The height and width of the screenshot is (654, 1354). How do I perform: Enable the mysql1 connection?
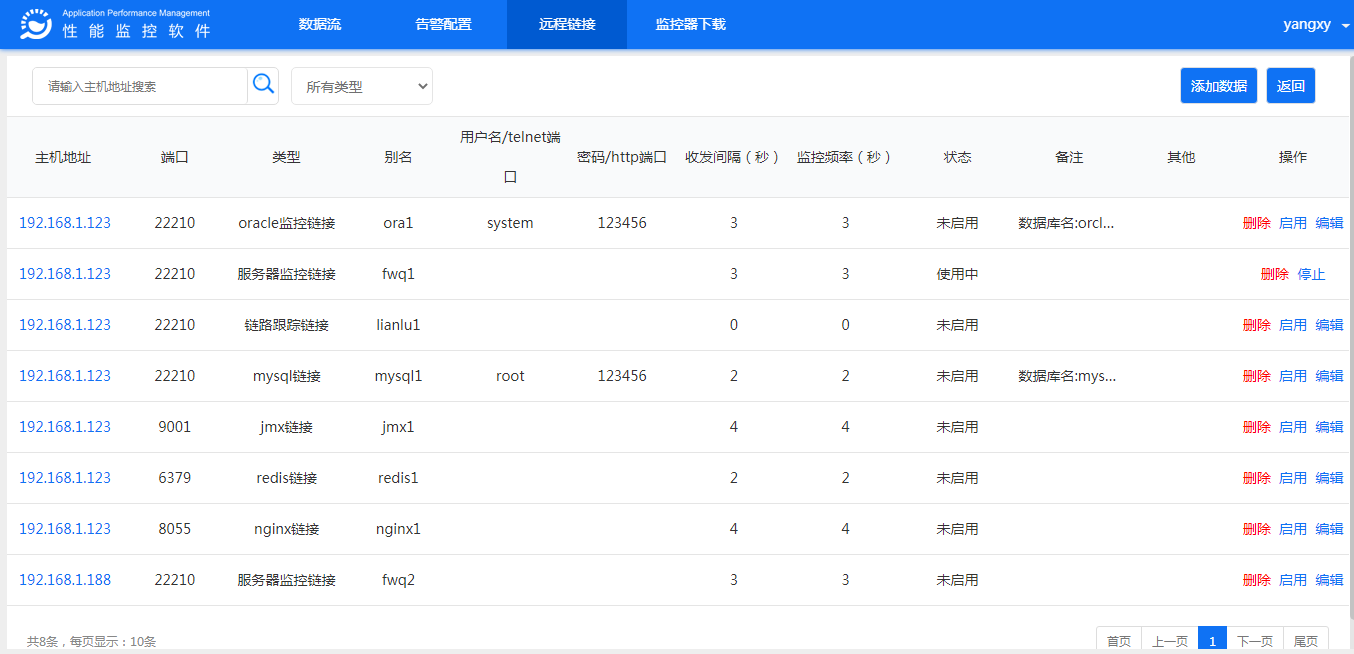coord(1292,376)
